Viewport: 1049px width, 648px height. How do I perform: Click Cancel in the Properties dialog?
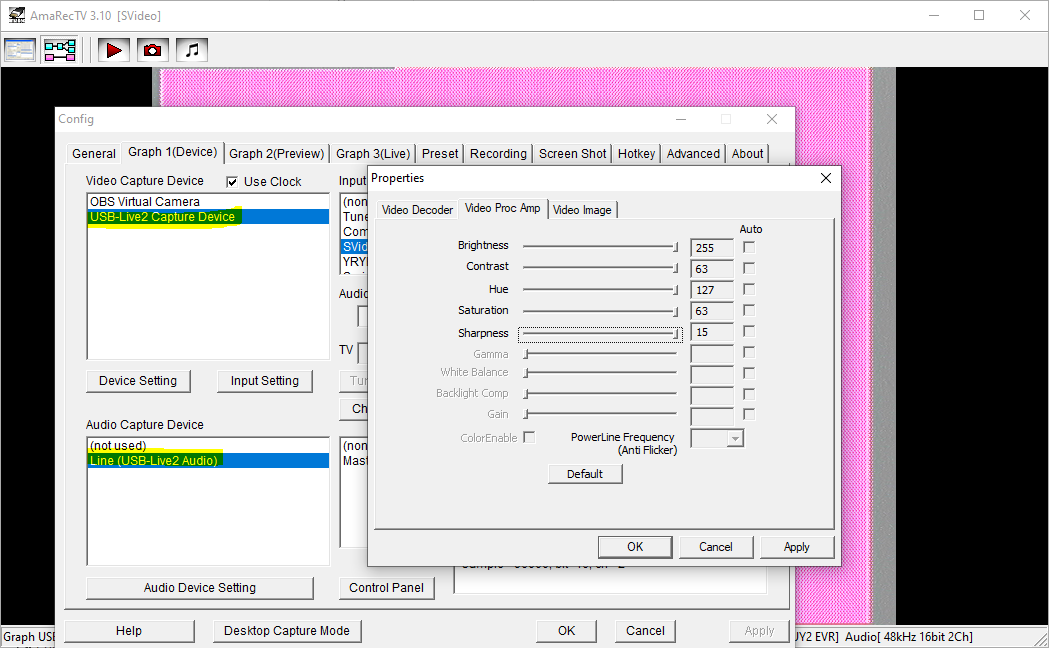(716, 547)
